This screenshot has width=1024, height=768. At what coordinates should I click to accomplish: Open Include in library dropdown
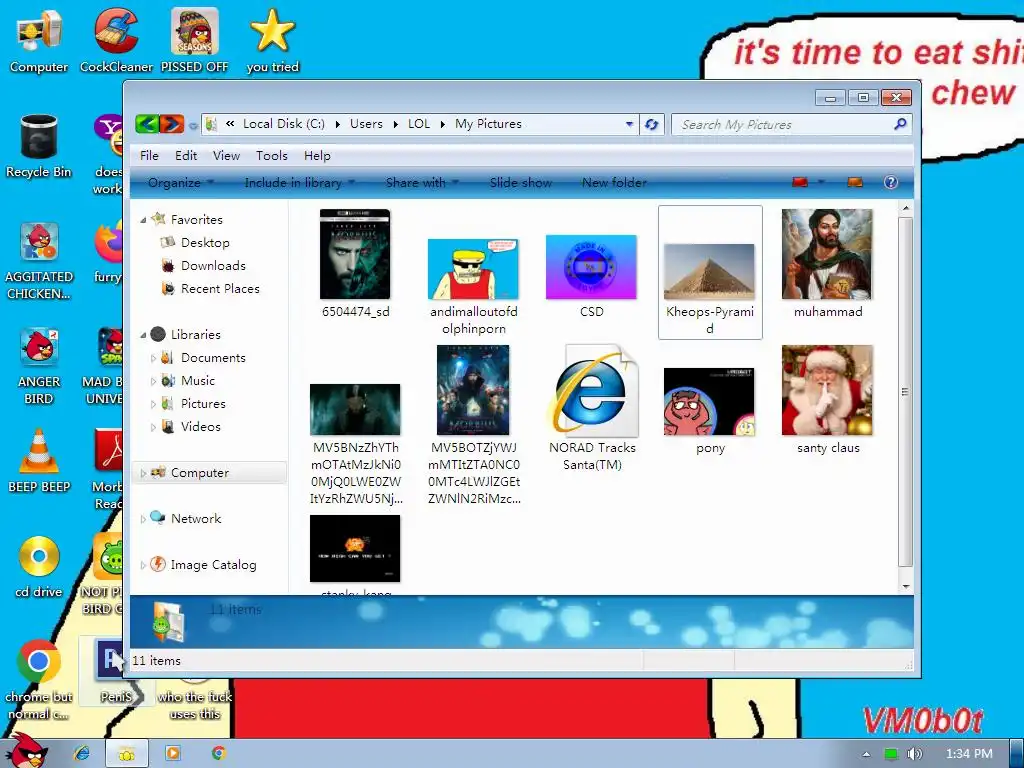pos(300,183)
